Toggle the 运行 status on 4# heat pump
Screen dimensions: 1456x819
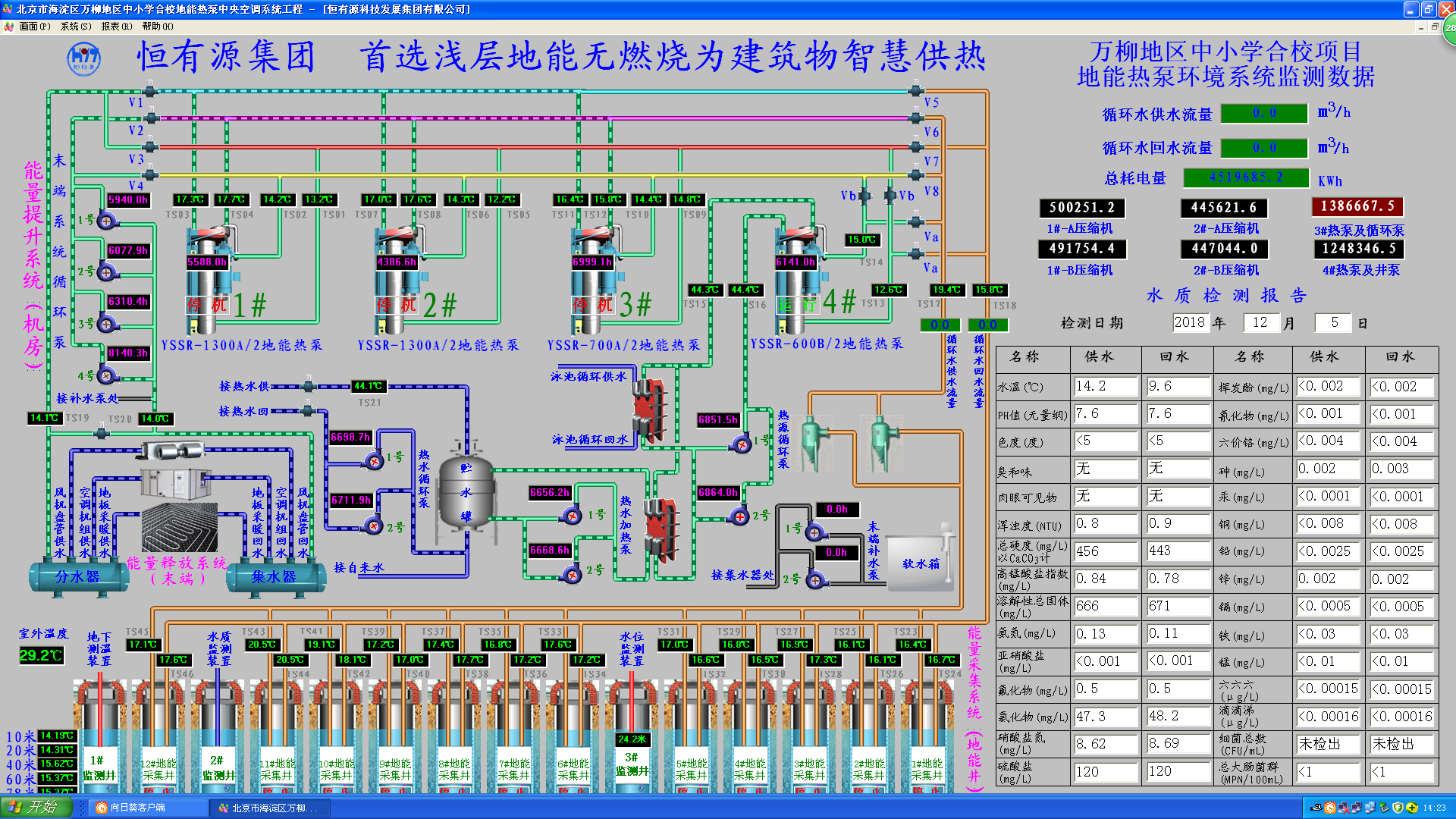point(797,305)
